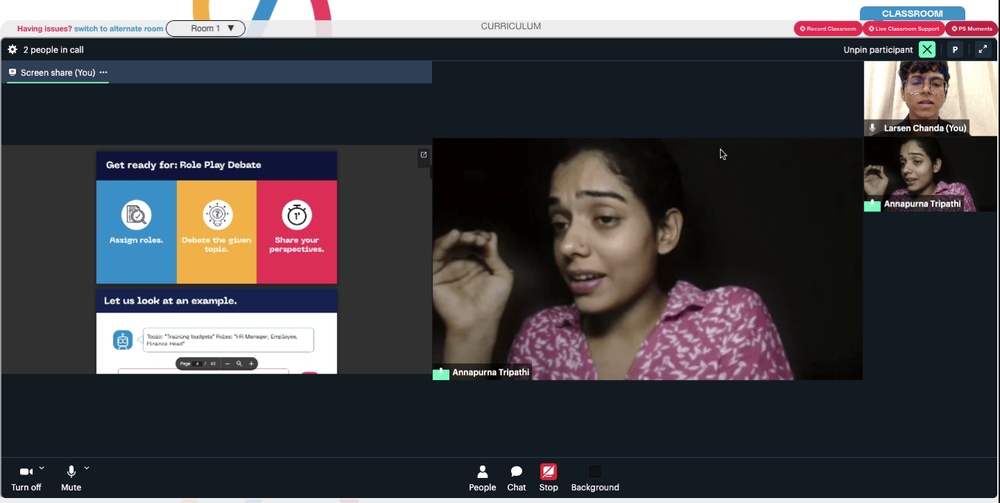Screen dimensions: 1000x503
Task: Click switch to alternate room link
Action: 119,29
